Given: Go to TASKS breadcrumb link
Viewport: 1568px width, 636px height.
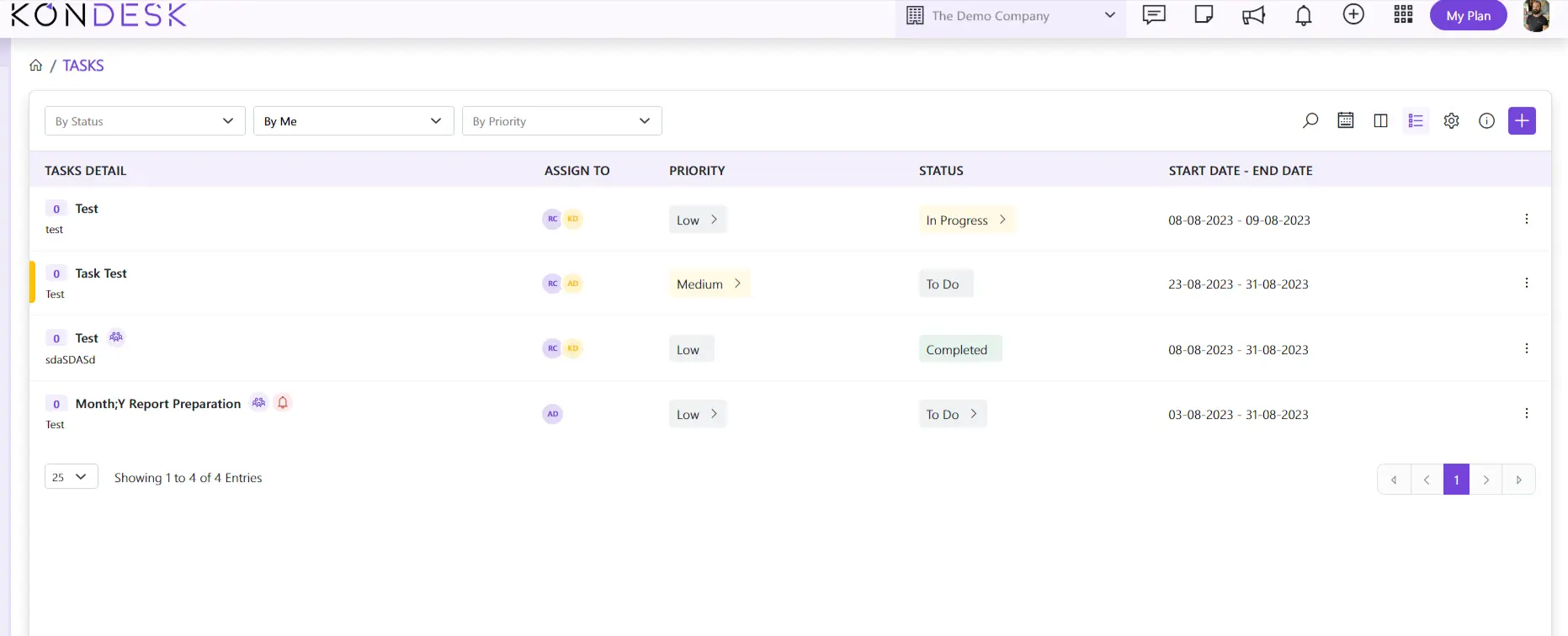Looking at the screenshot, I should (83, 66).
